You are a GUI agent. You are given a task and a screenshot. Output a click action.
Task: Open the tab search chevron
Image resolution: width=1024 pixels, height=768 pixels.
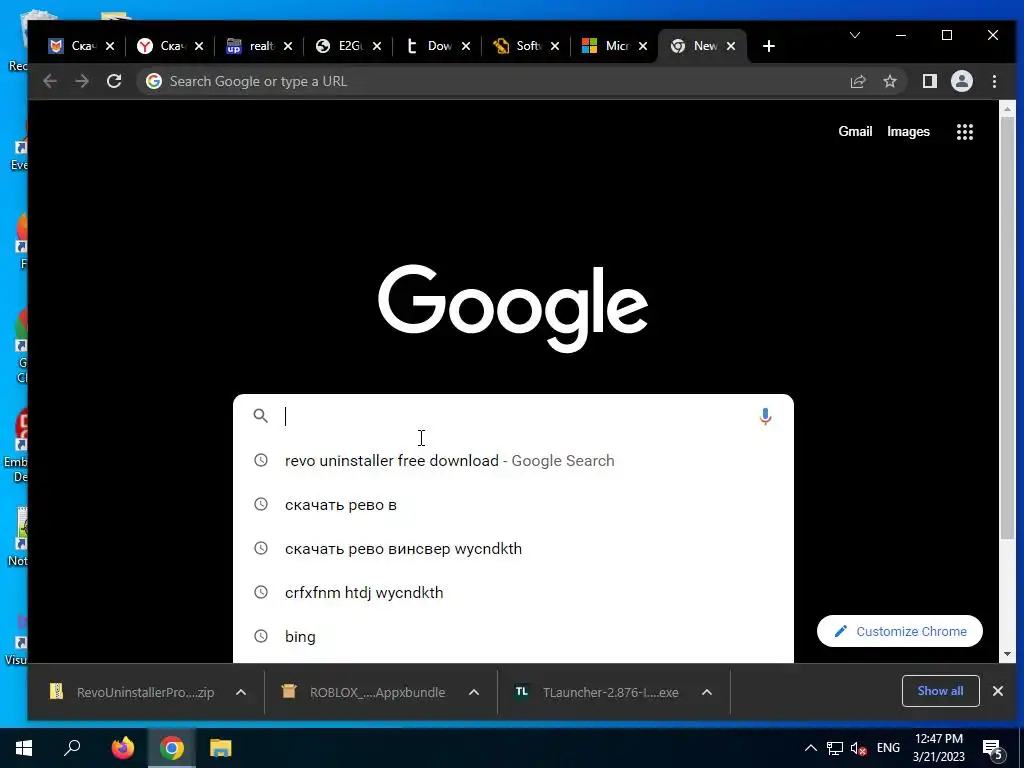pyautogui.click(x=854, y=35)
